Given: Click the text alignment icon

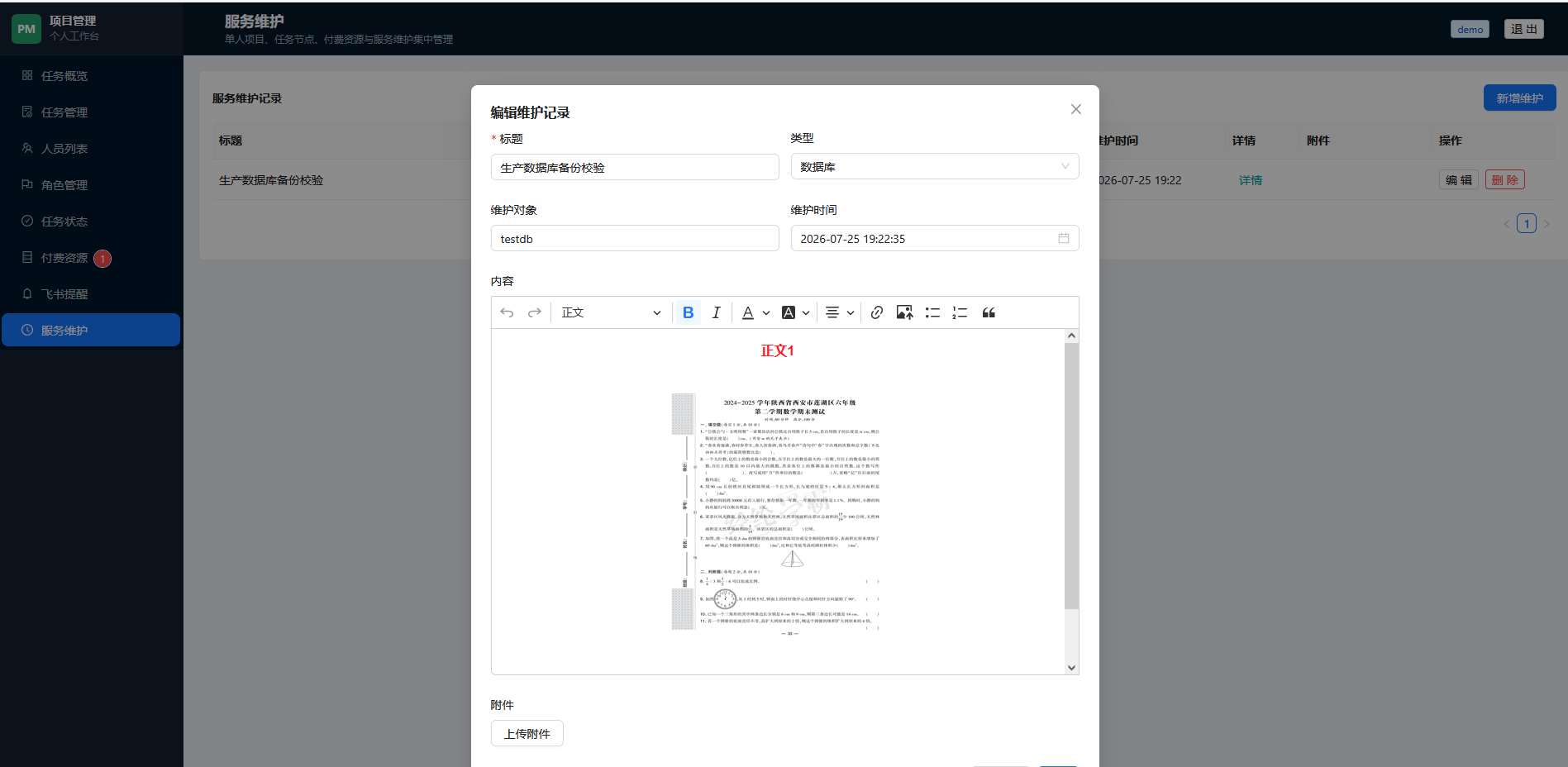Looking at the screenshot, I should point(832,312).
